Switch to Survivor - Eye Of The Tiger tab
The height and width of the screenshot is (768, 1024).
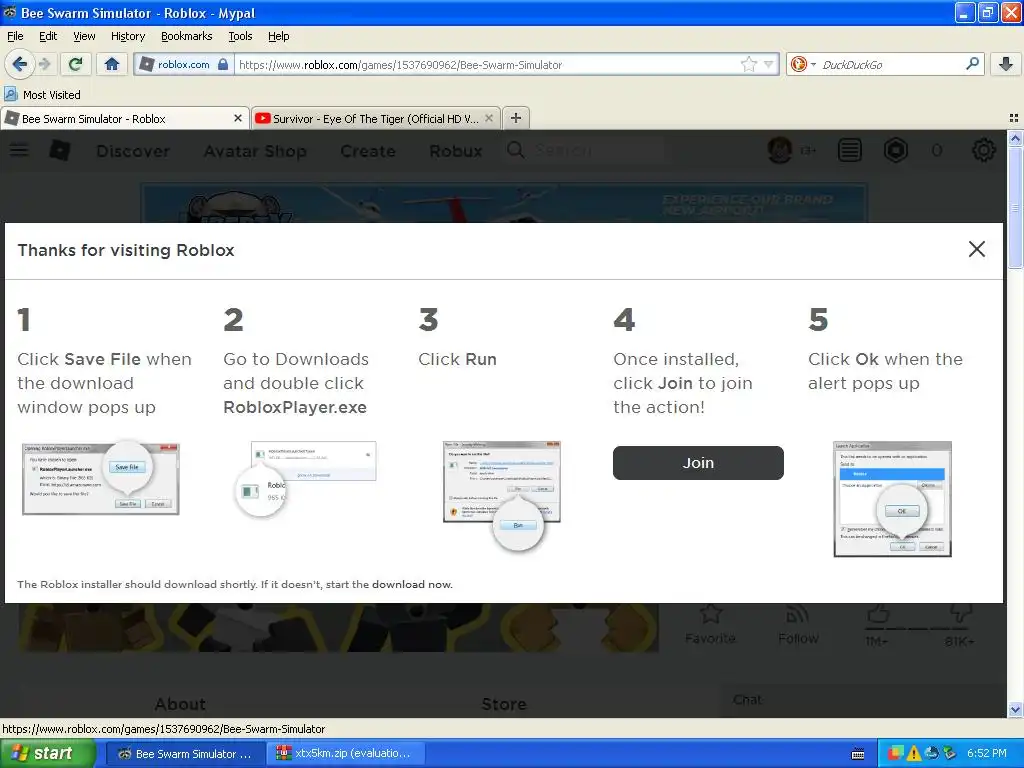pos(376,118)
